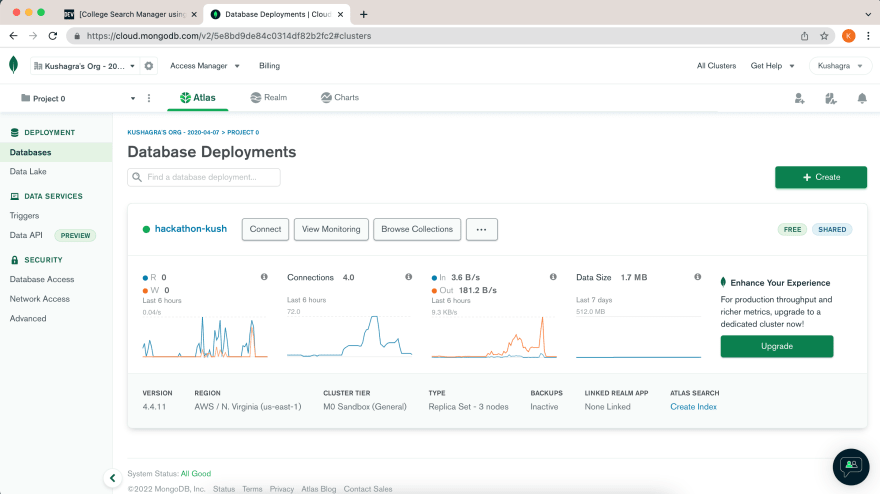Click the green Create button
Screen dimensions: 880x494
pos(821,177)
